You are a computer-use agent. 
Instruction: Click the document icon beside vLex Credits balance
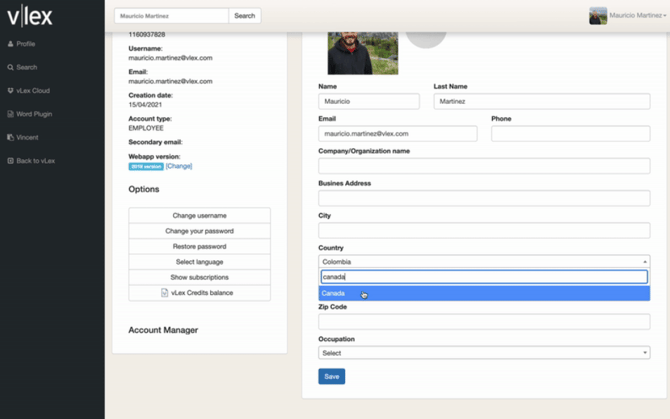pos(164,293)
